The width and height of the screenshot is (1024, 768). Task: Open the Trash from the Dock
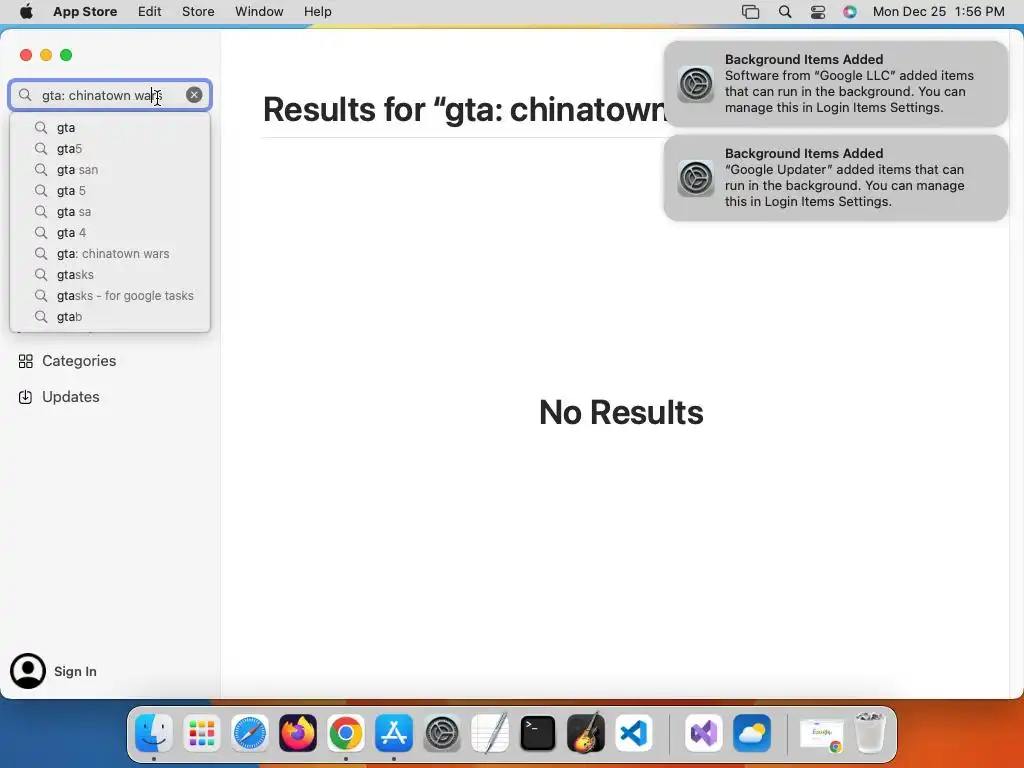coord(870,733)
